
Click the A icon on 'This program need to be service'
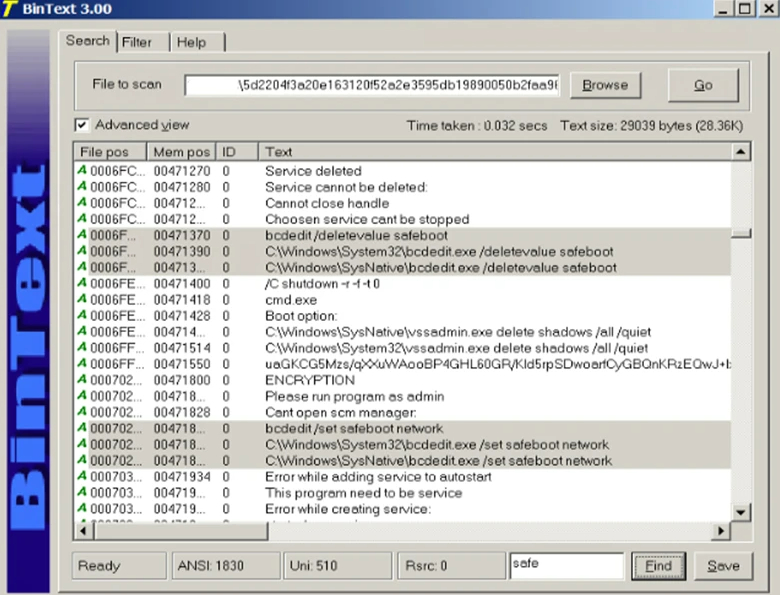pyautogui.click(x=82, y=493)
